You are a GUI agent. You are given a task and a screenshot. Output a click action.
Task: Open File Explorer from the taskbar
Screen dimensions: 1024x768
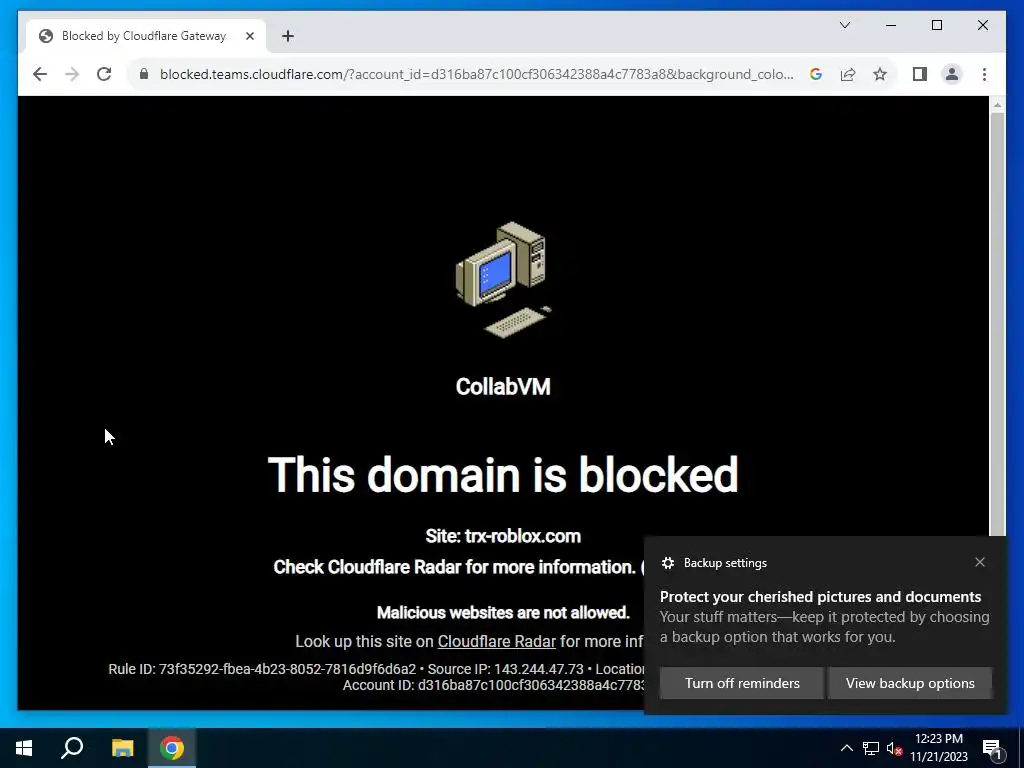(x=122, y=748)
